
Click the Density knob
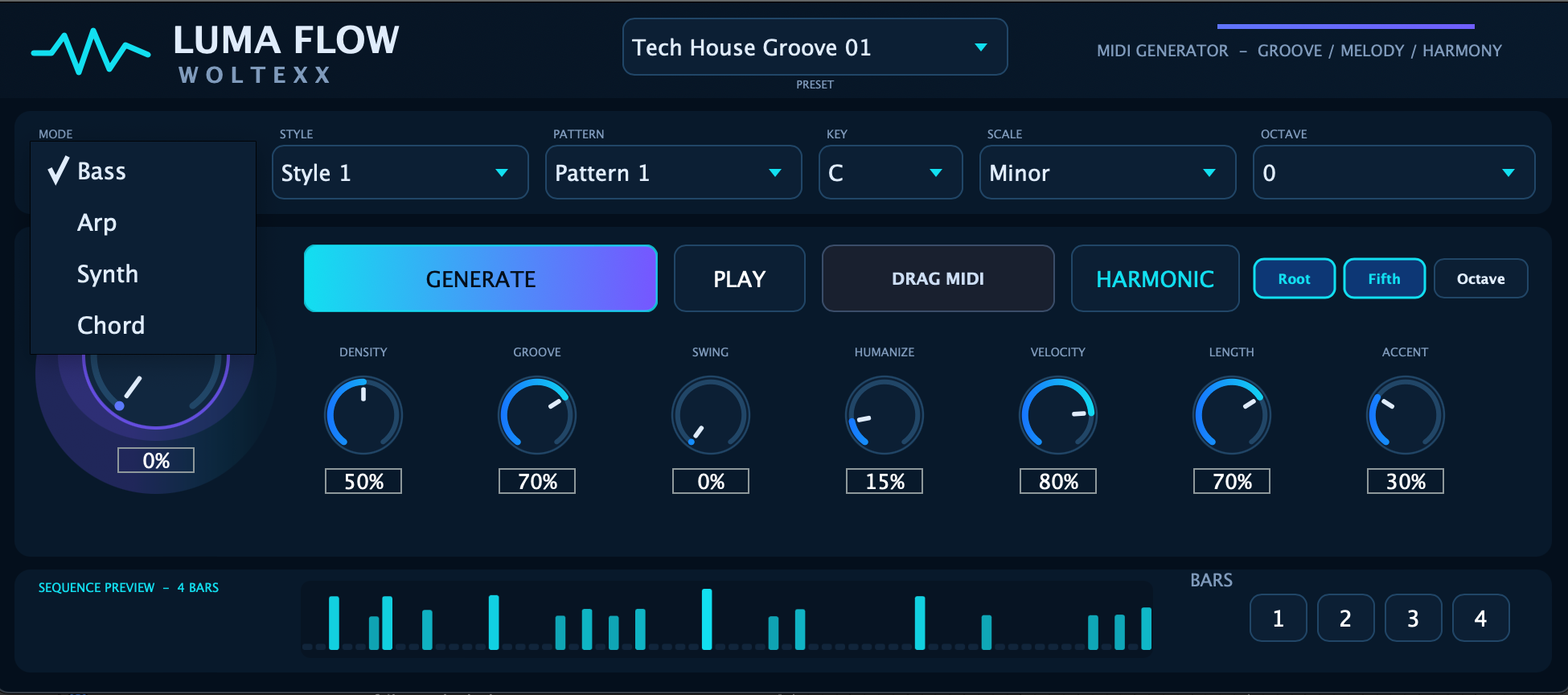363,416
